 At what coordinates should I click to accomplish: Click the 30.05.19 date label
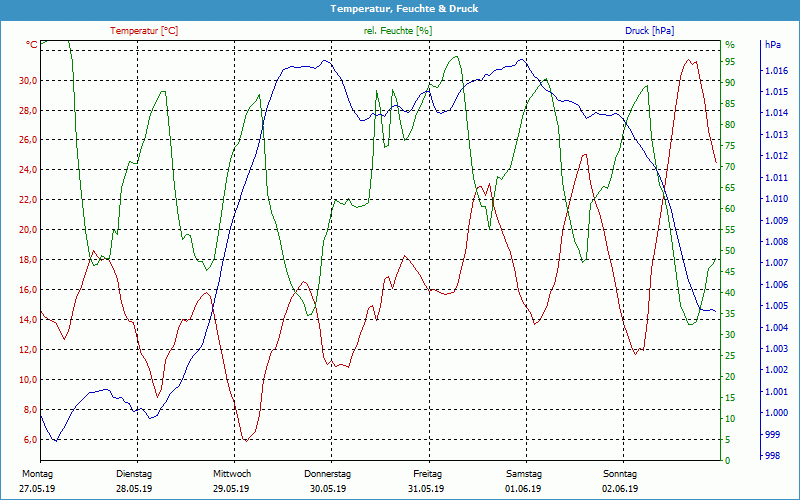coord(328,489)
